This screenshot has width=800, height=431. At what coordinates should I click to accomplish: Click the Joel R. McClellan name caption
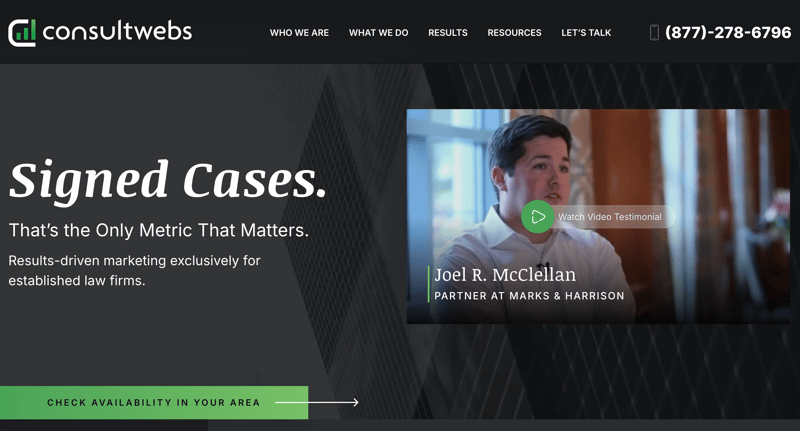[505, 275]
